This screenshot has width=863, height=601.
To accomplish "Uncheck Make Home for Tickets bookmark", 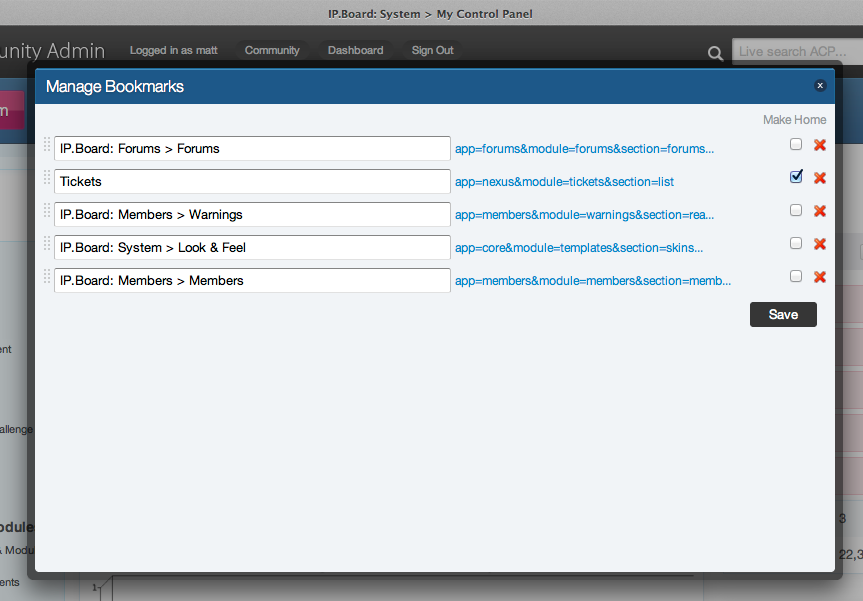I will pyautogui.click(x=796, y=177).
